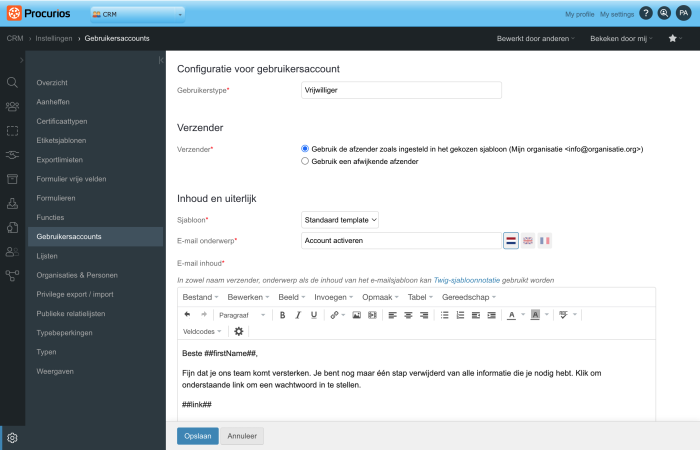Insert a numbered list
The height and width of the screenshot is (450, 700).
tap(460, 315)
